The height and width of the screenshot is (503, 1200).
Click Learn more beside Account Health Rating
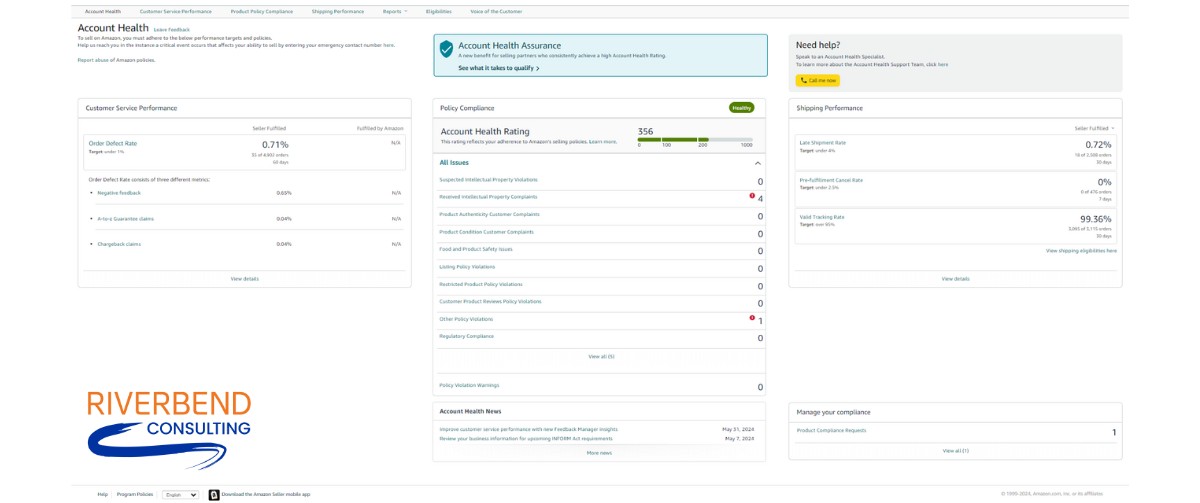(603, 142)
